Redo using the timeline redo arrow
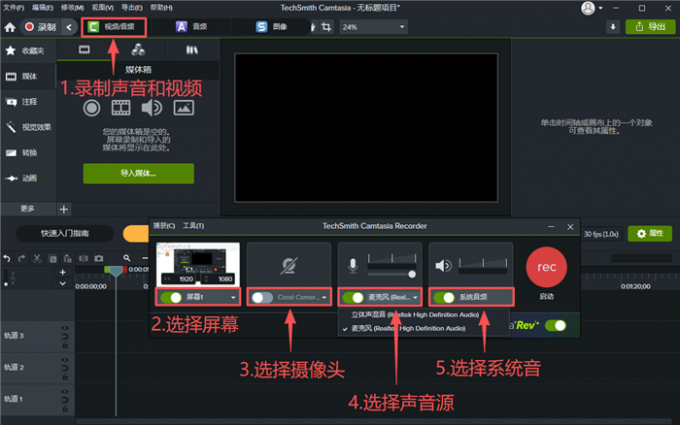Screen dimensions: 680x425 point(22,258)
